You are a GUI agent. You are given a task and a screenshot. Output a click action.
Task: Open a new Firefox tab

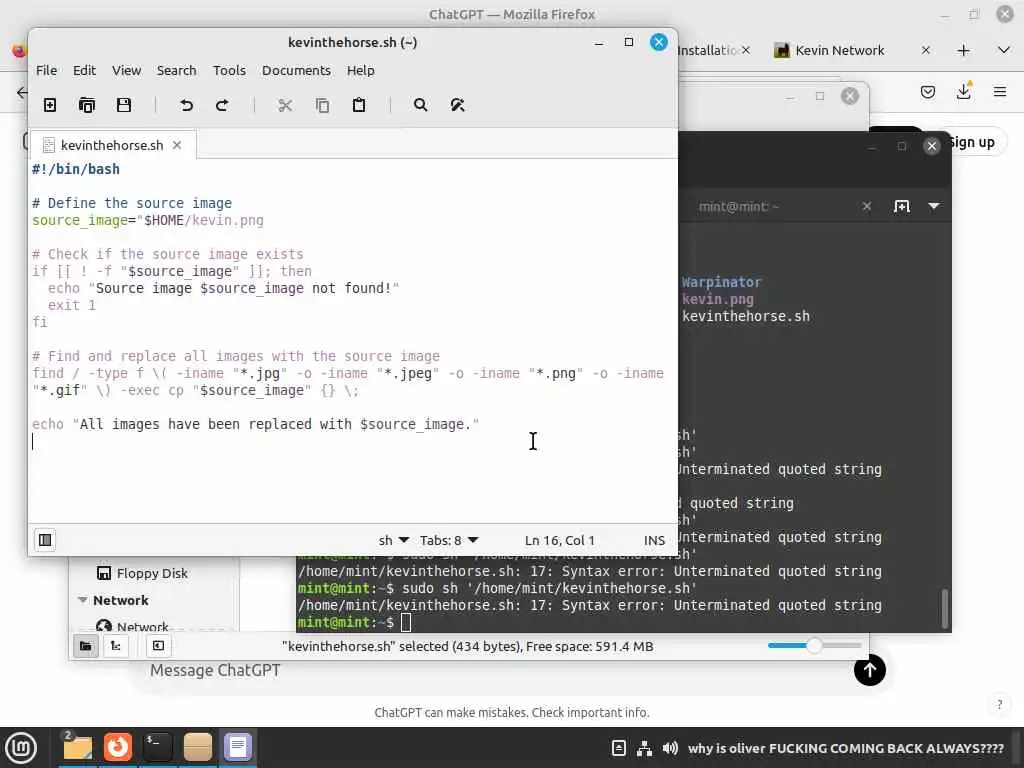click(x=963, y=50)
